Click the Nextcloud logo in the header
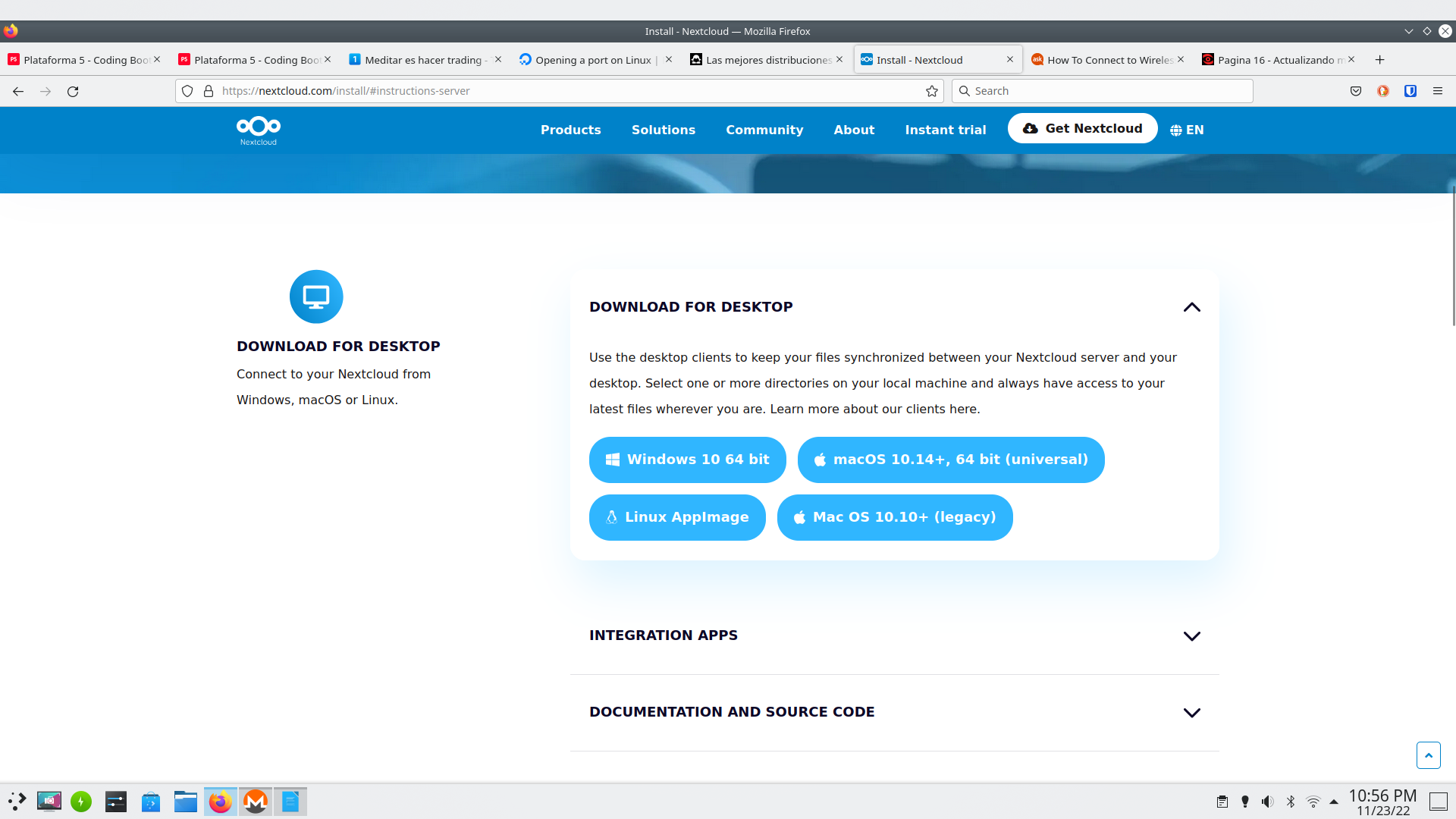This screenshot has height=819, width=1456. (258, 130)
